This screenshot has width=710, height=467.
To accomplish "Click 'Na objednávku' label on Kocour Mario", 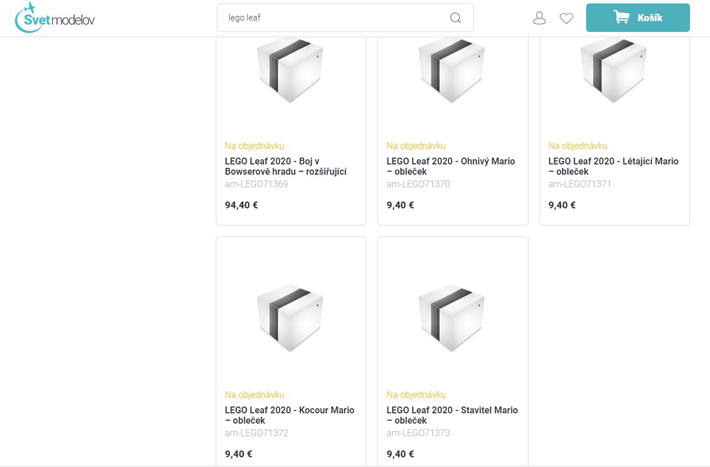I will click(x=251, y=395).
